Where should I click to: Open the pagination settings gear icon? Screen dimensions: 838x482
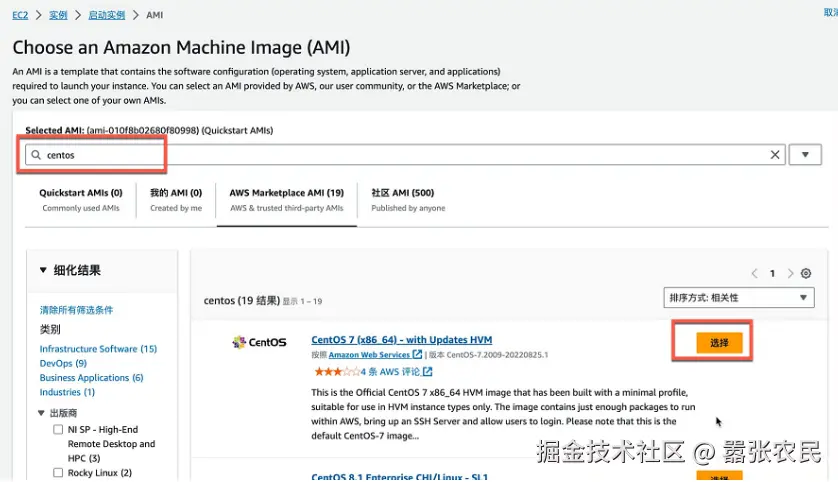coord(806,274)
